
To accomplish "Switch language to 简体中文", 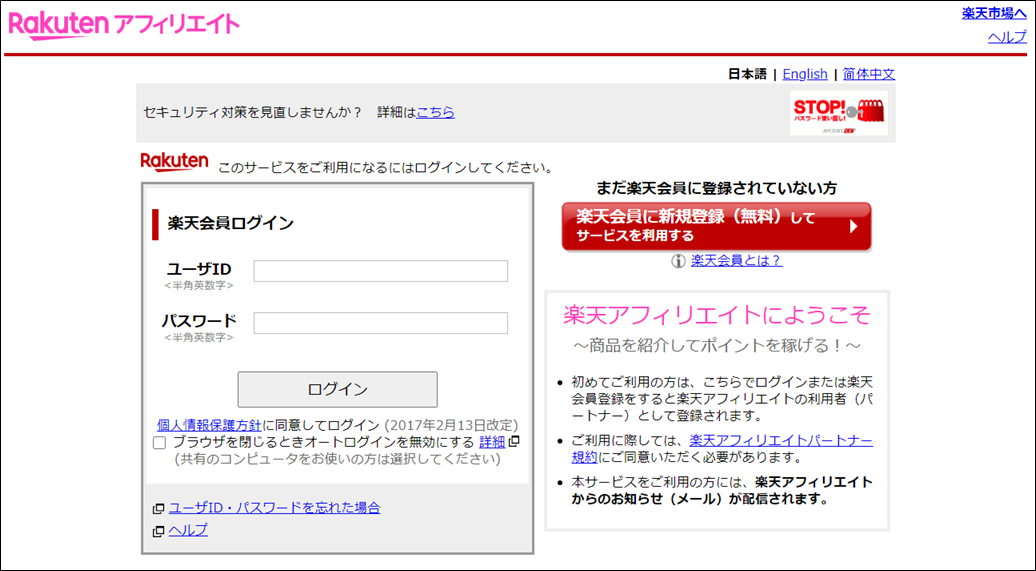I will click(869, 74).
